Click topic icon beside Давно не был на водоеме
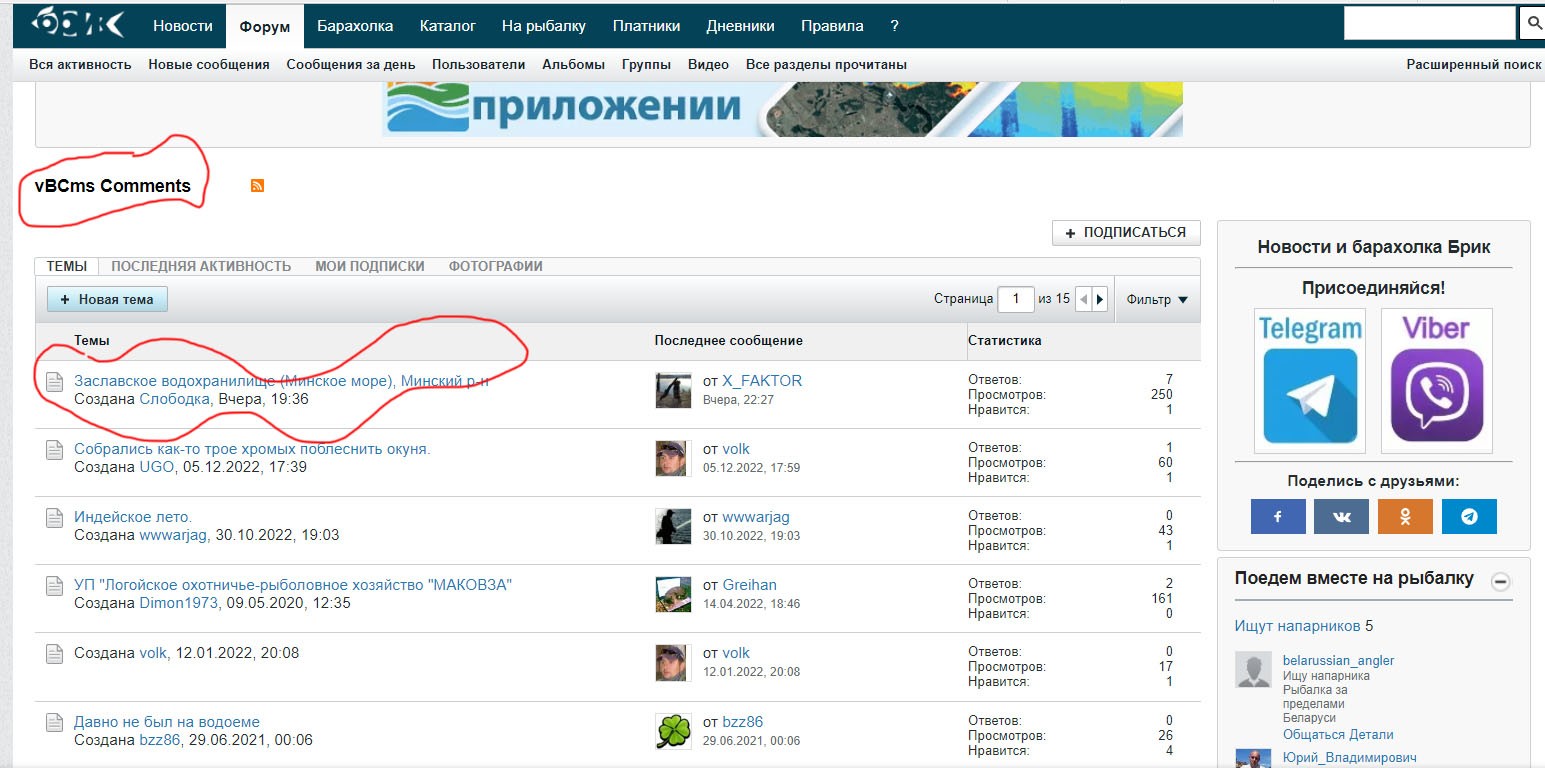 [x=54, y=723]
